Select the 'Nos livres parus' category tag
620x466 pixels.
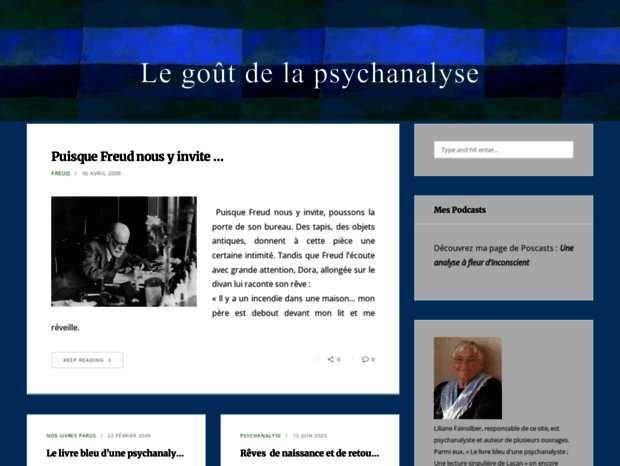71,435
